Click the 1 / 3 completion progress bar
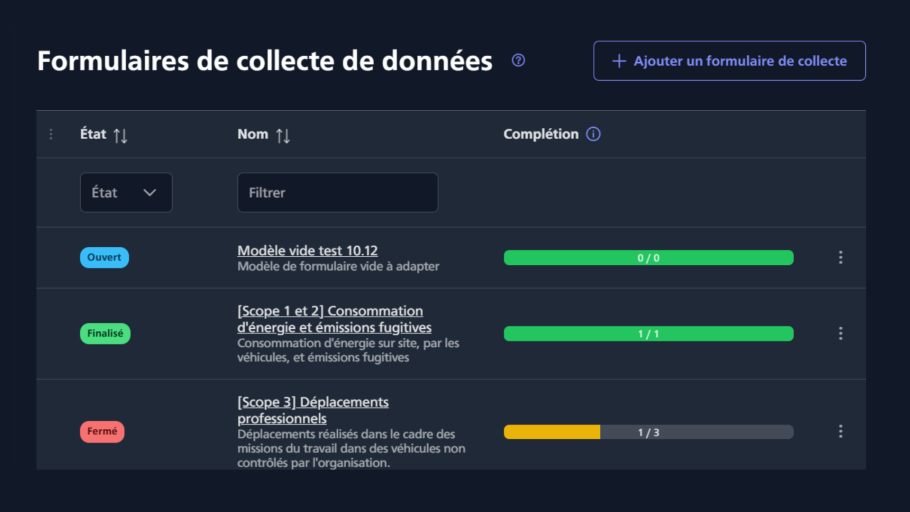Screen dimensions: 910x512 [x=648, y=432]
